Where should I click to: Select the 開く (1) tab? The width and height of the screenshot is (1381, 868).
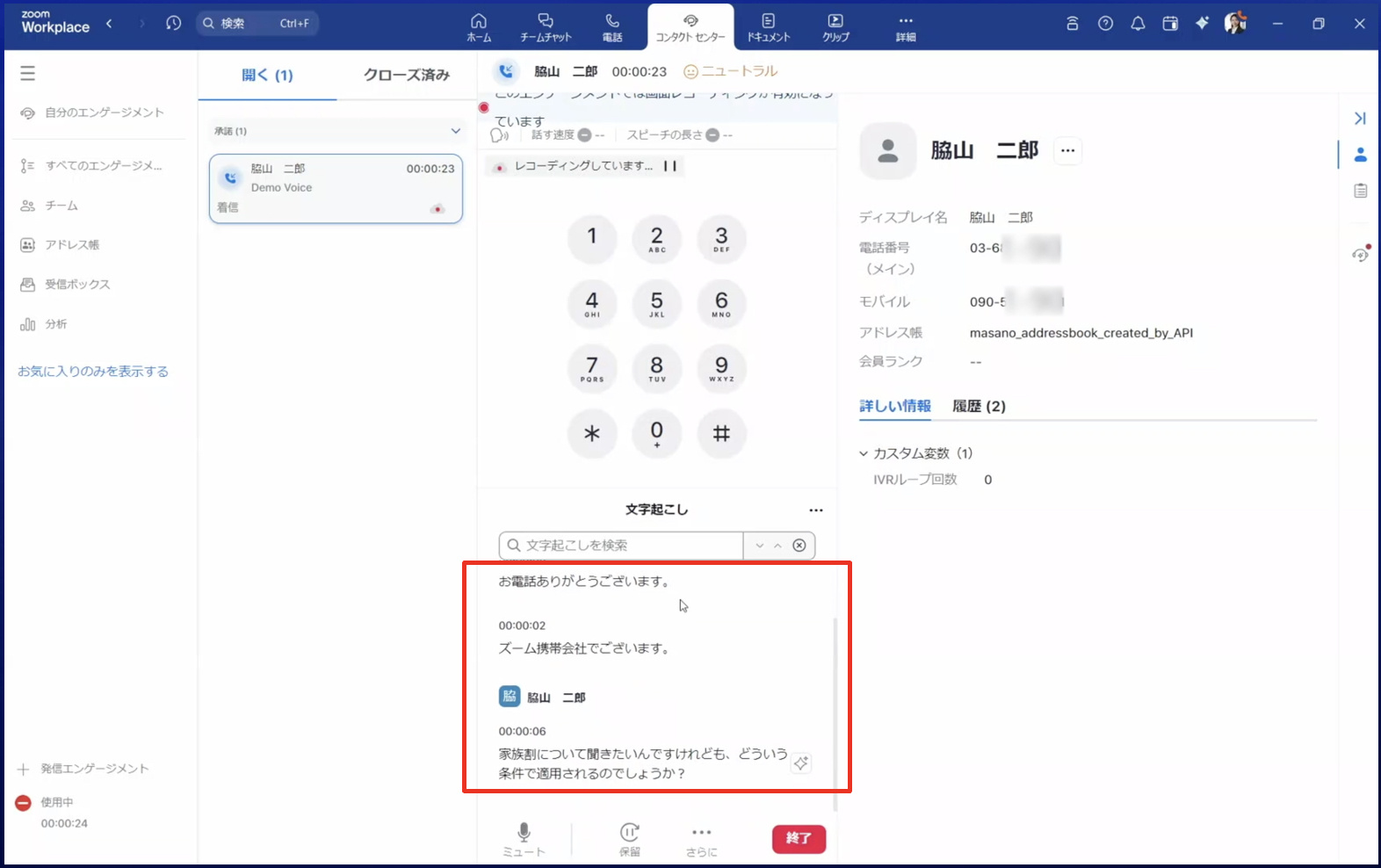267,76
